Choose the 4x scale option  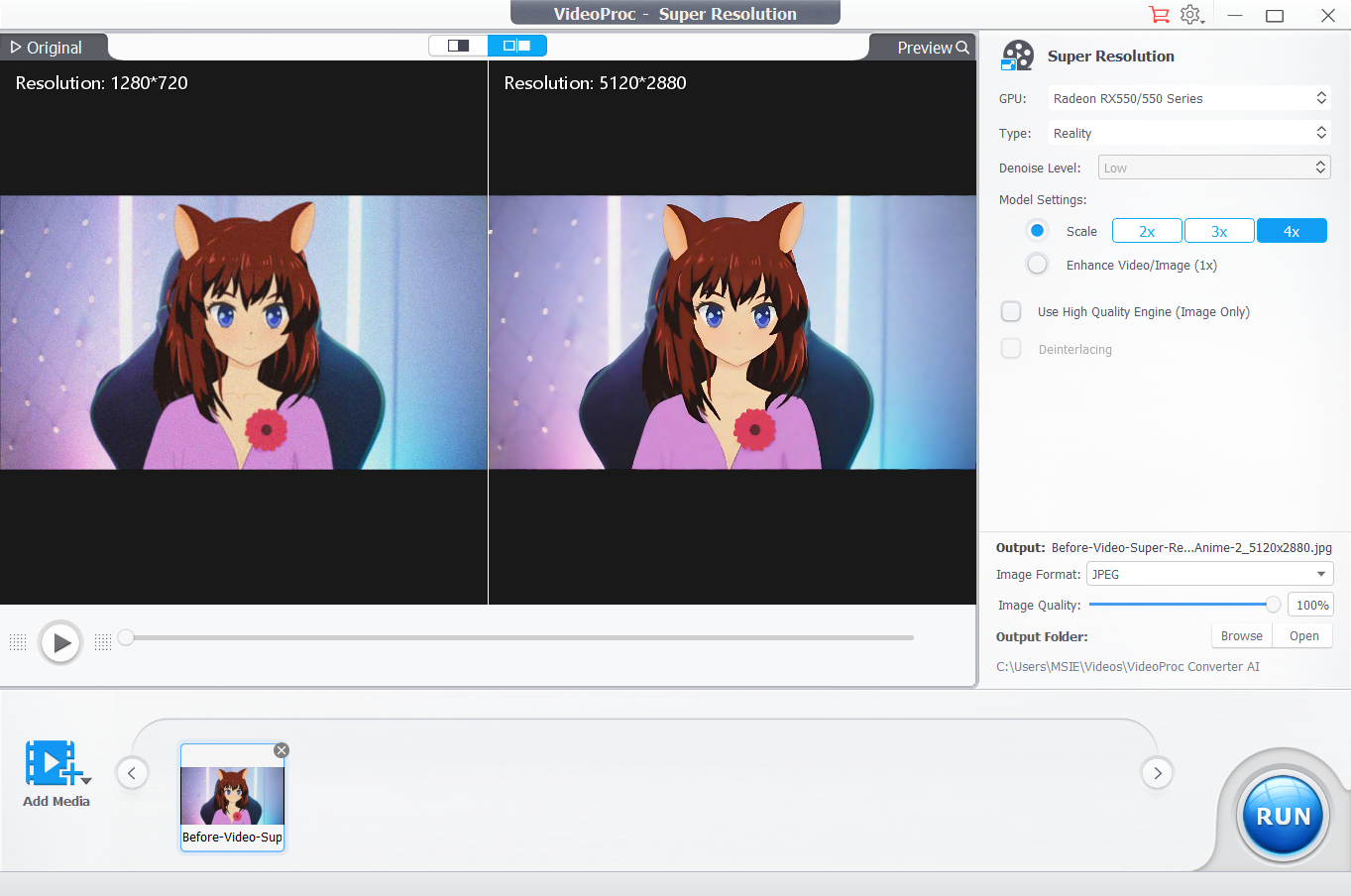click(1292, 231)
